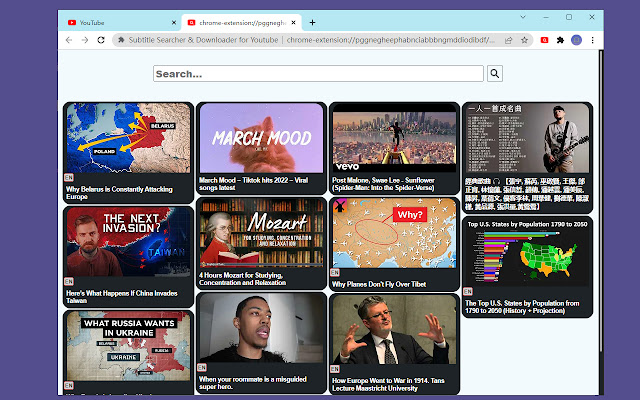Open the Extensions puzzle icon
Viewport: 640px width, 400px height.
tap(560, 40)
